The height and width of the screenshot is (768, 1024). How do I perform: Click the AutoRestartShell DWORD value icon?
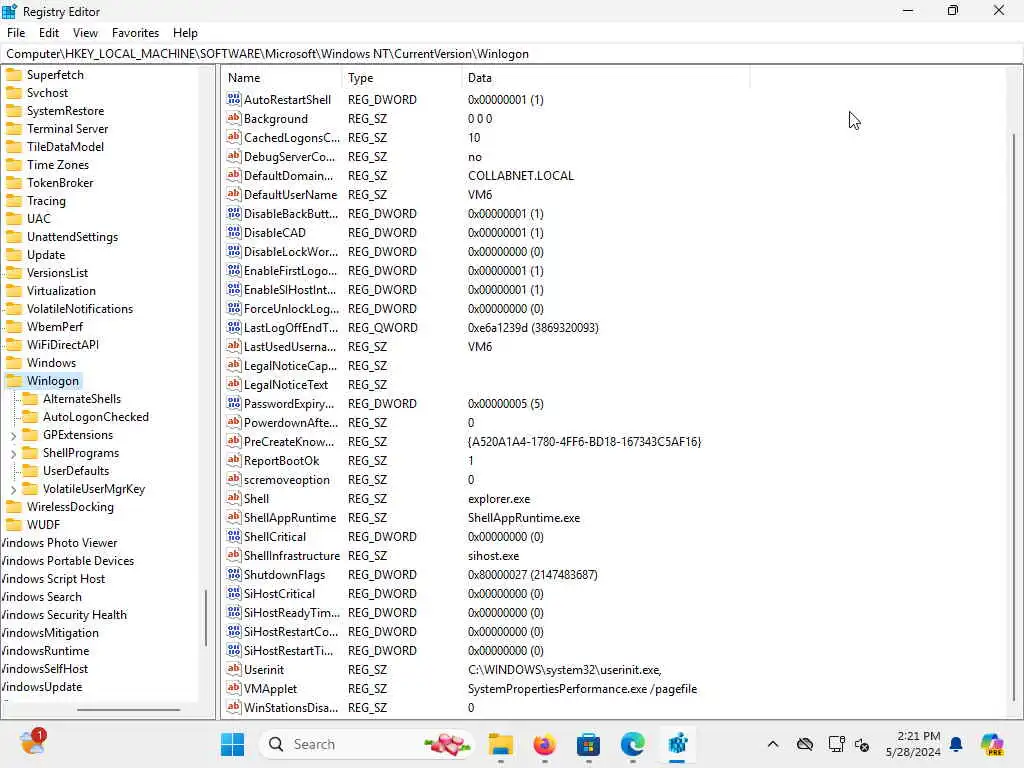(234, 99)
